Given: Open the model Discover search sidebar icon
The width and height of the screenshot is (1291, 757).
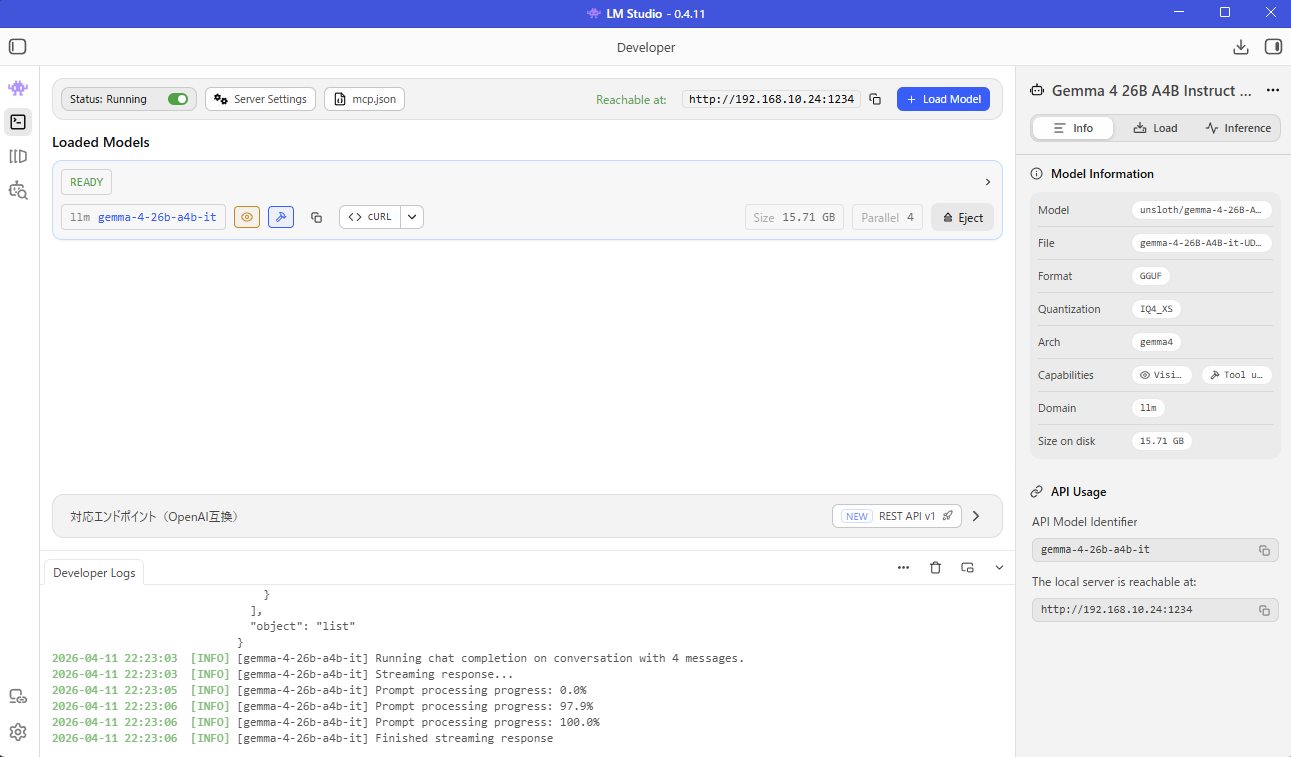Looking at the screenshot, I should click(18, 190).
